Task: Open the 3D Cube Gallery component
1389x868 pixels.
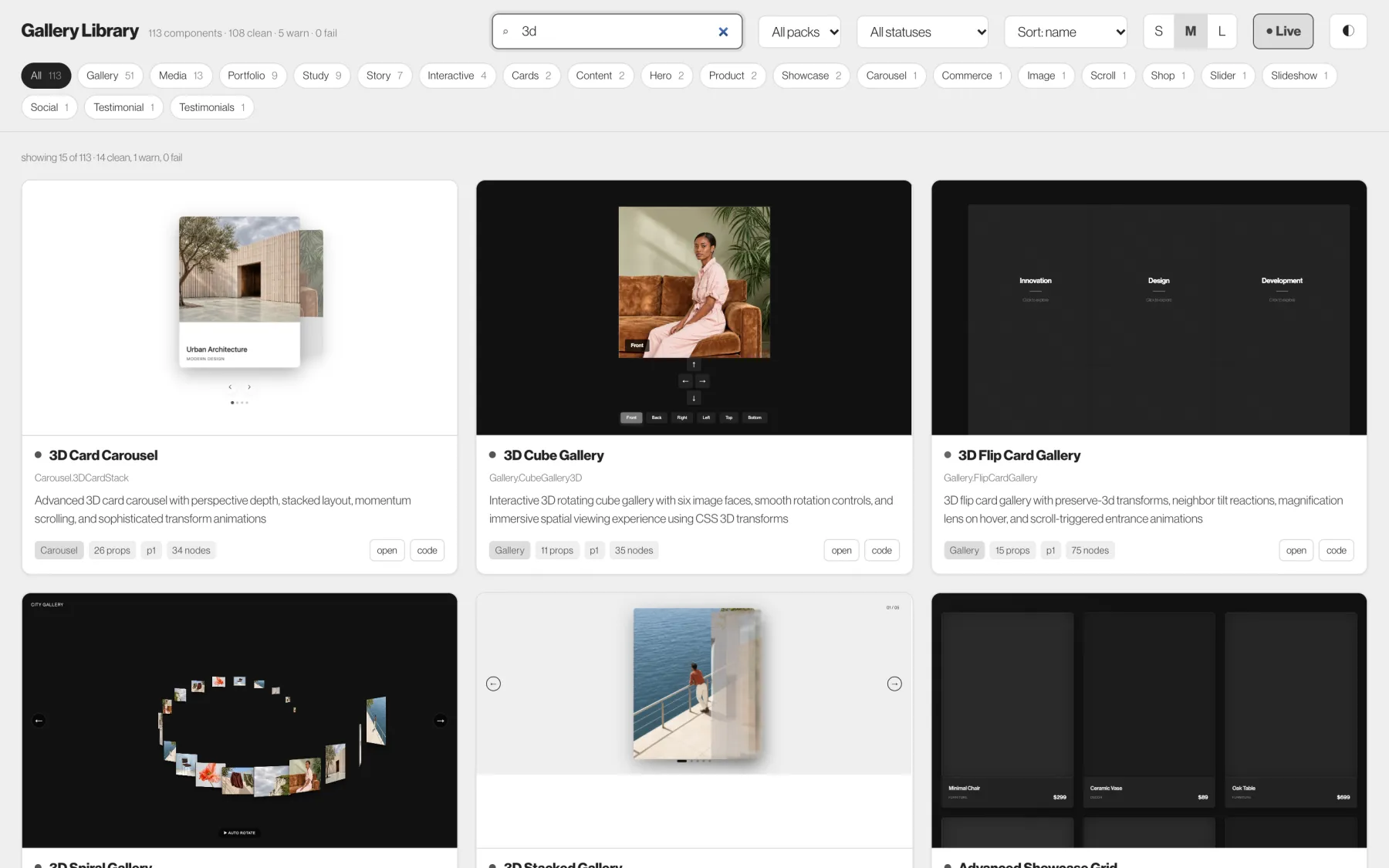Action: 841,550
